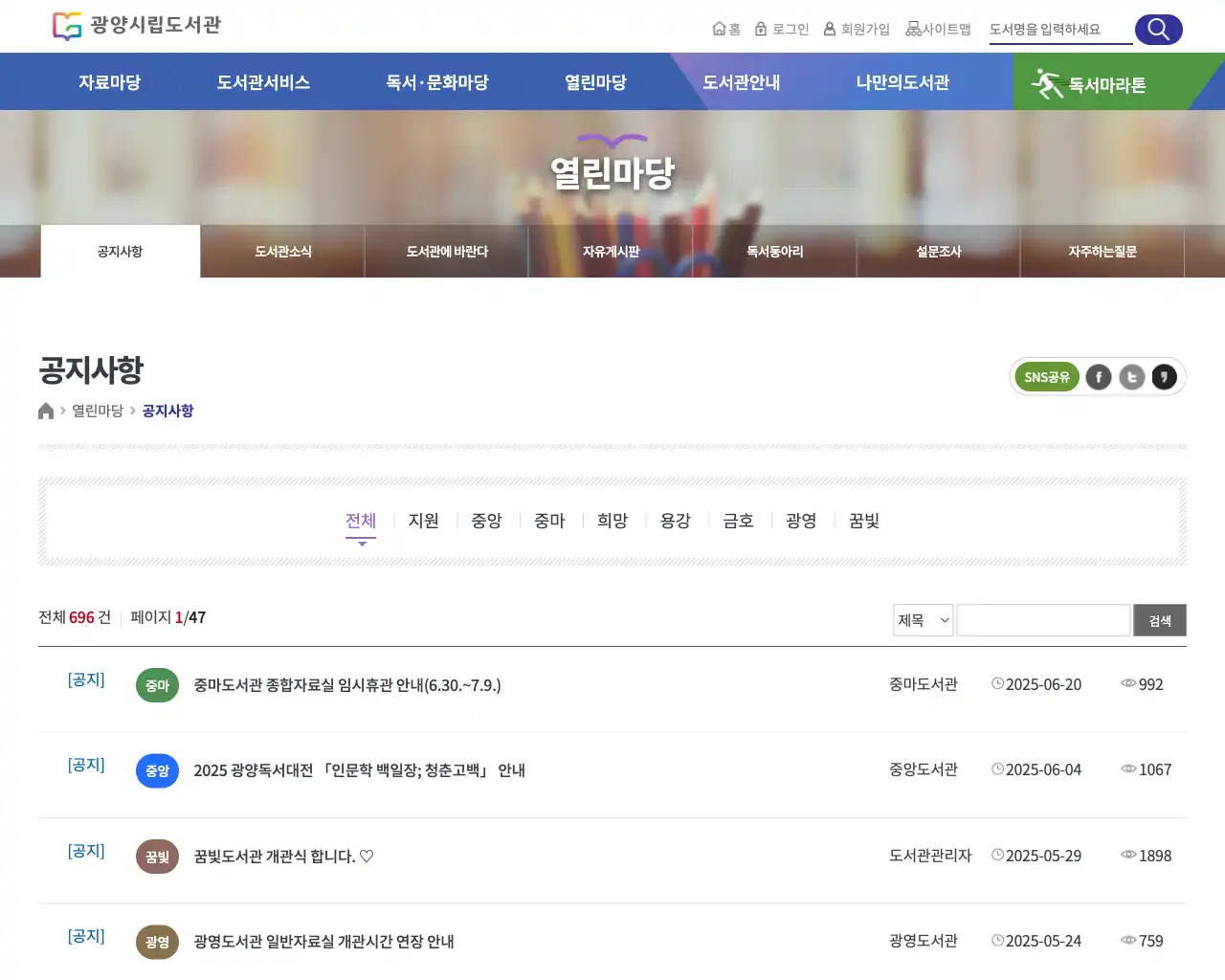Select the 도서관소식 sub tab
This screenshot has width=1225, height=980.
[x=283, y=252]
